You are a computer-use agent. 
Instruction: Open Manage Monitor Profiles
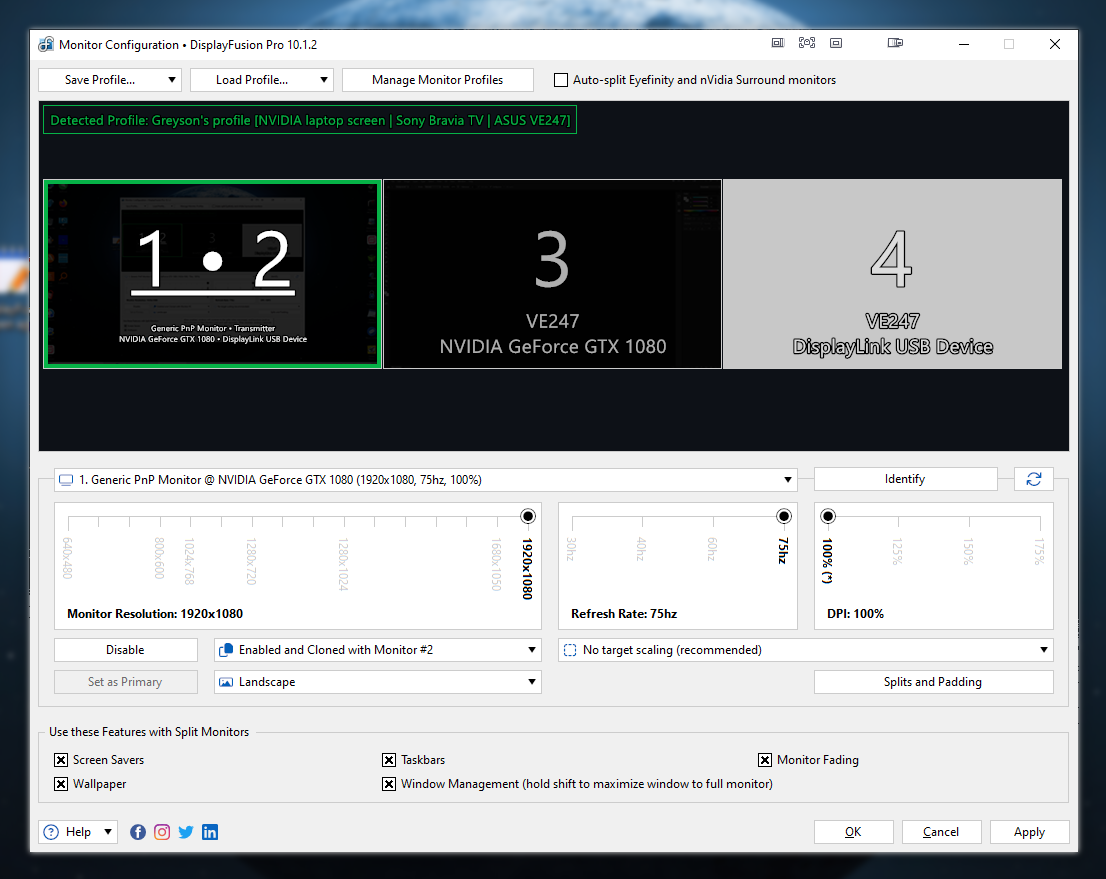(437, 80)
